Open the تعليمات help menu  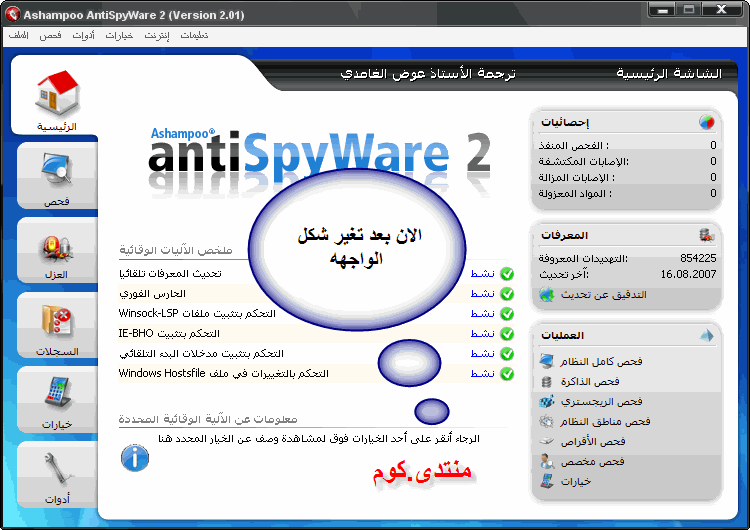(x=194, y=35)
